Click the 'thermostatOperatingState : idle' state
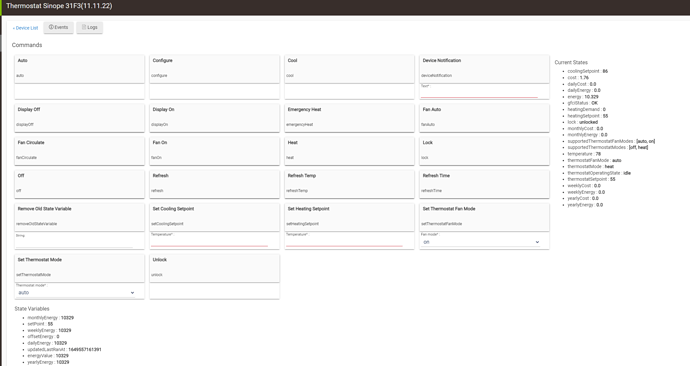Screen dimensions: 690x366 tap(599, 173)
